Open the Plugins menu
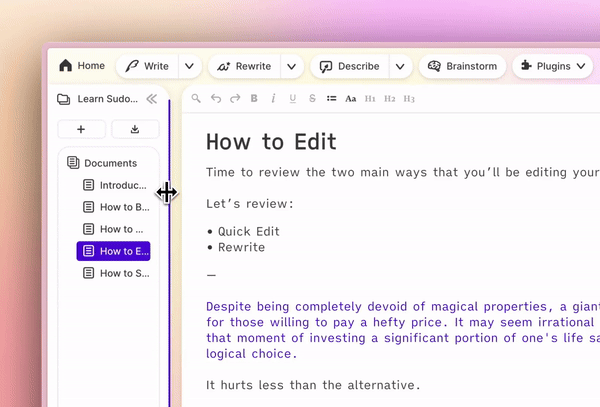Screen dimensions: 600x407 [x=553, y=66]
